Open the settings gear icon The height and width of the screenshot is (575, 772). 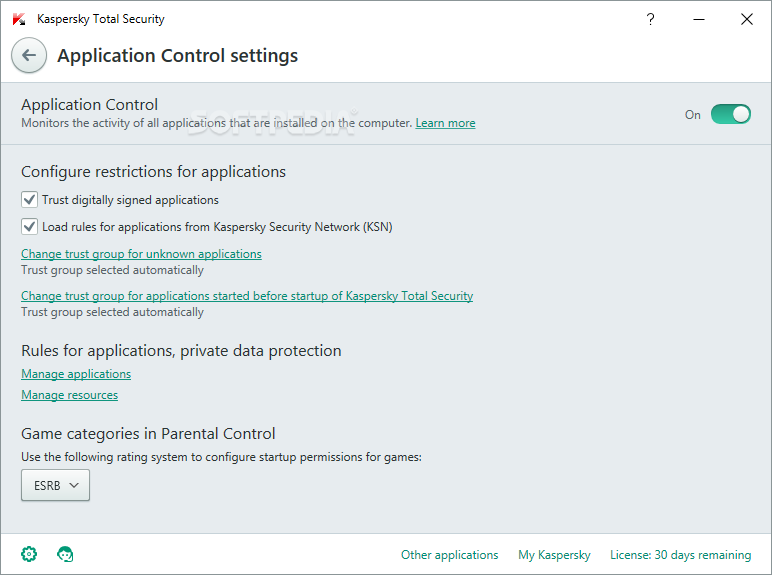[x=29, y=554]
